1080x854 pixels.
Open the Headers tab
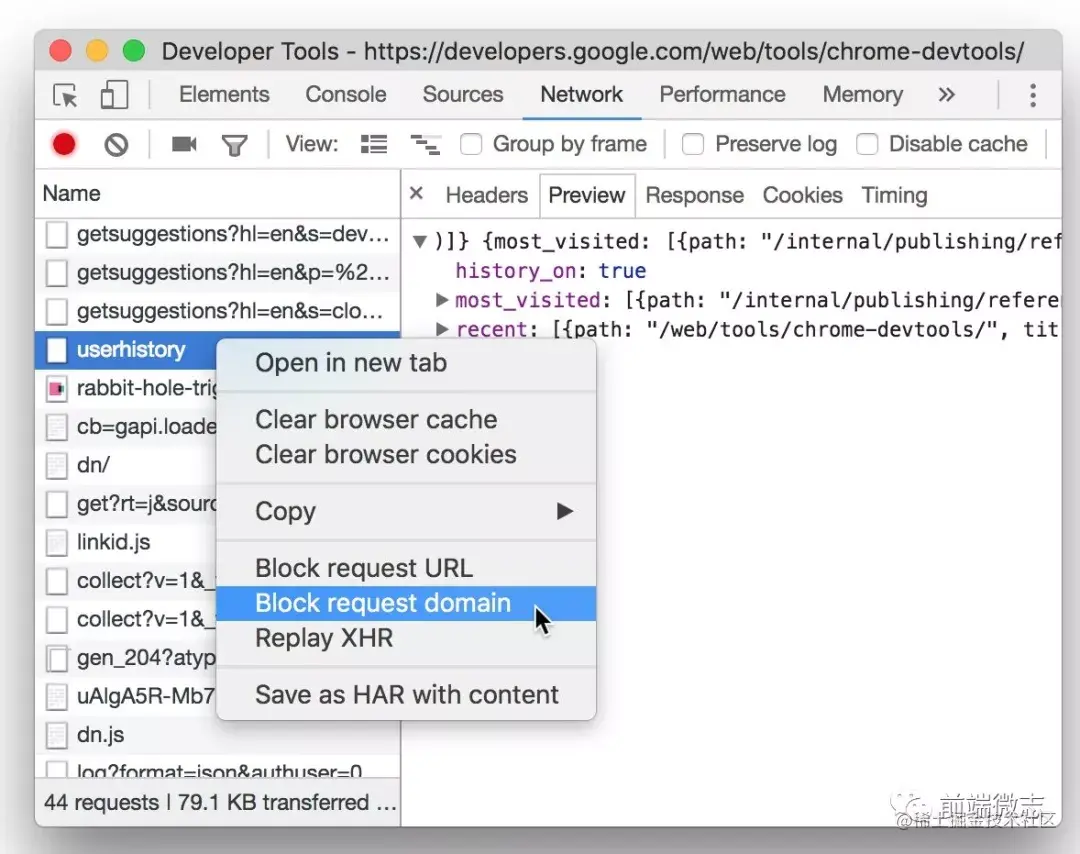(x=486, y=196)
